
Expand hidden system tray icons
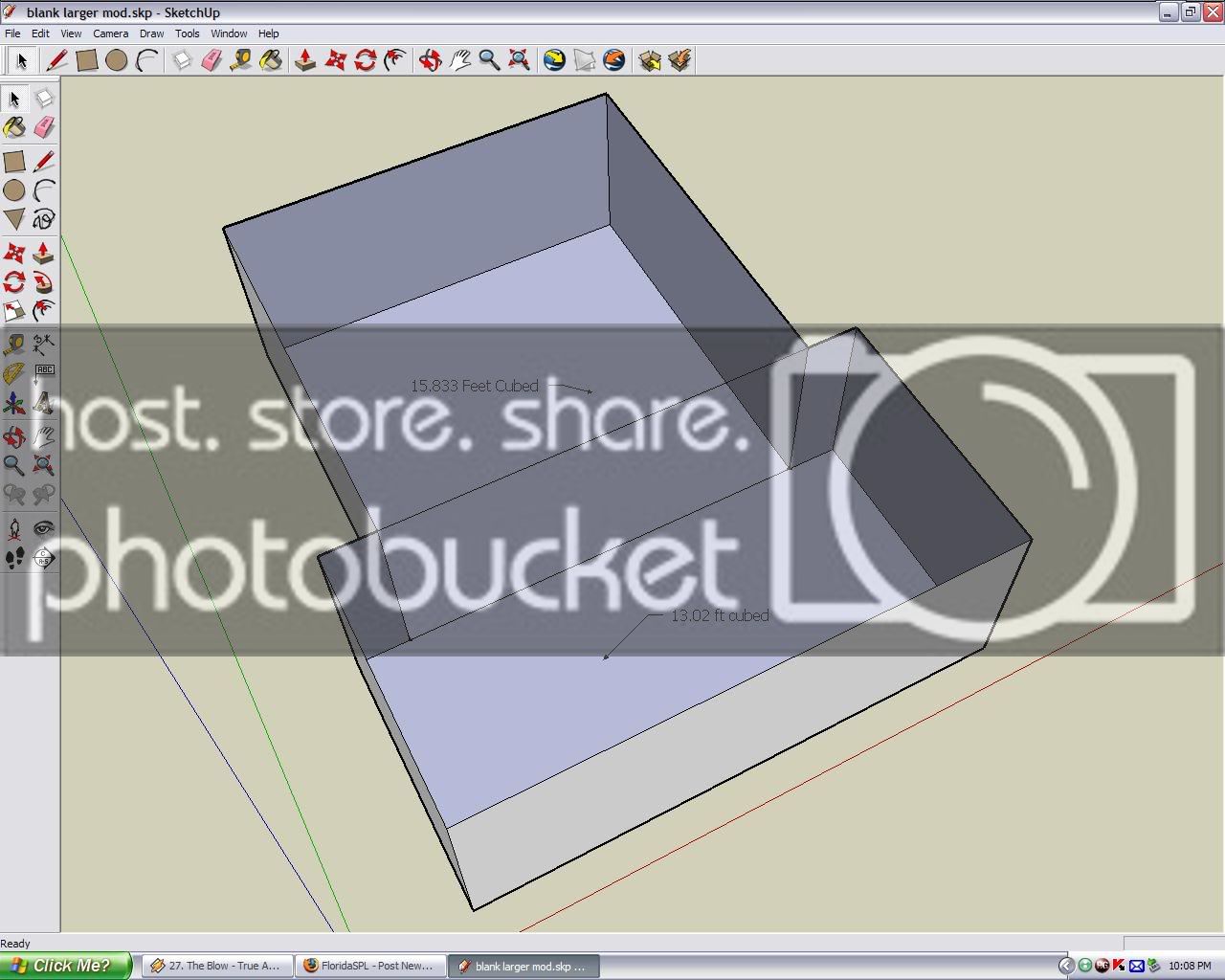(x=1066, y=966)
